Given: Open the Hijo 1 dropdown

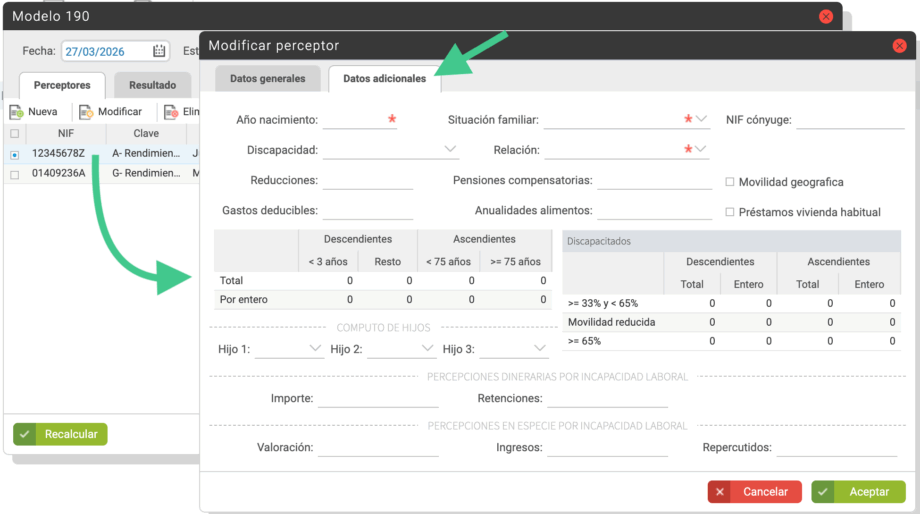Looking at the screenshot, I should [x=315, y=349].
